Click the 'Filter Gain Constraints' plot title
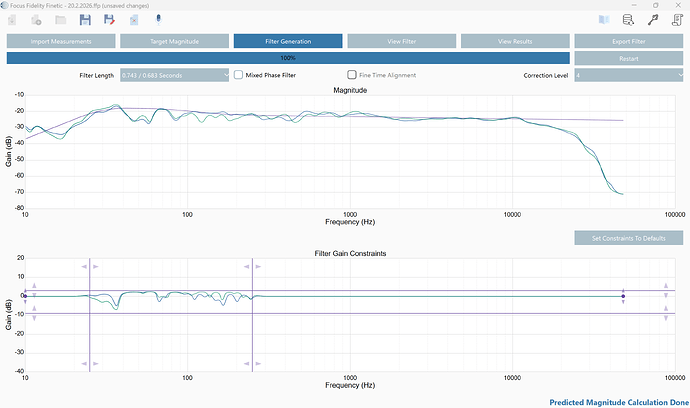Screen dimensions: 690x408 (350, 254)
